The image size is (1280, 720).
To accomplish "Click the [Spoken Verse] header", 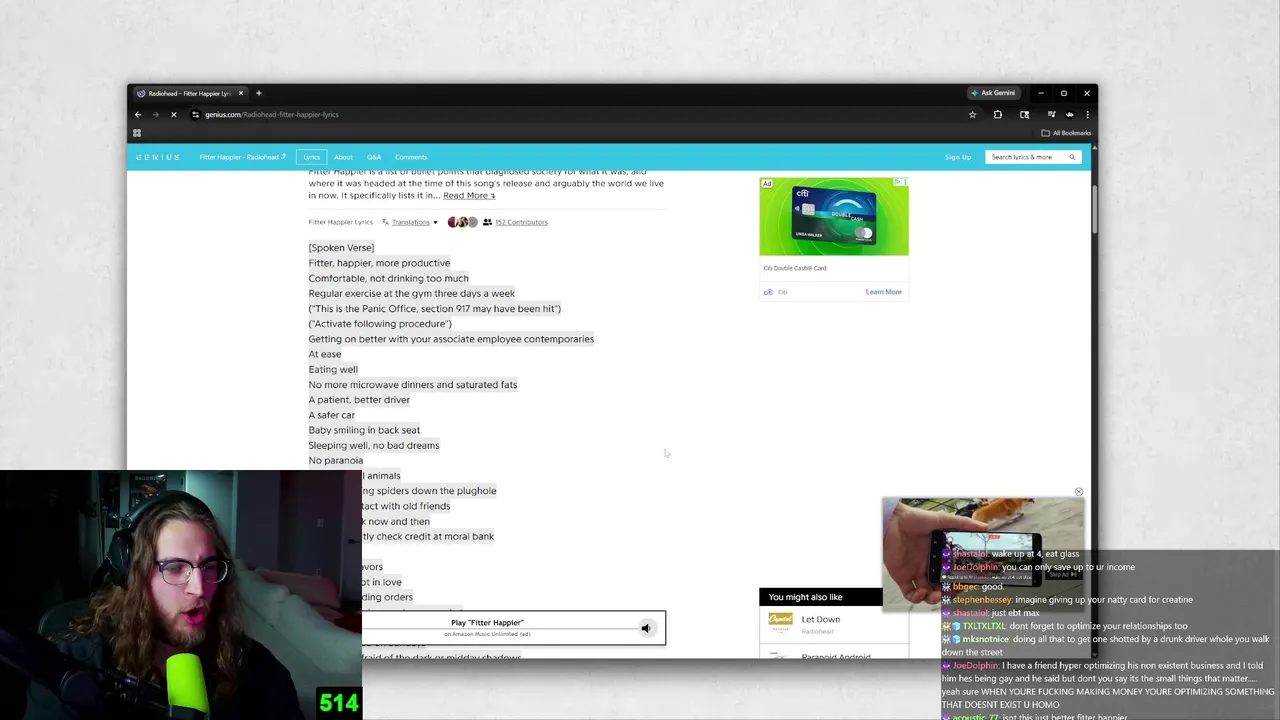I will point(341,248).
